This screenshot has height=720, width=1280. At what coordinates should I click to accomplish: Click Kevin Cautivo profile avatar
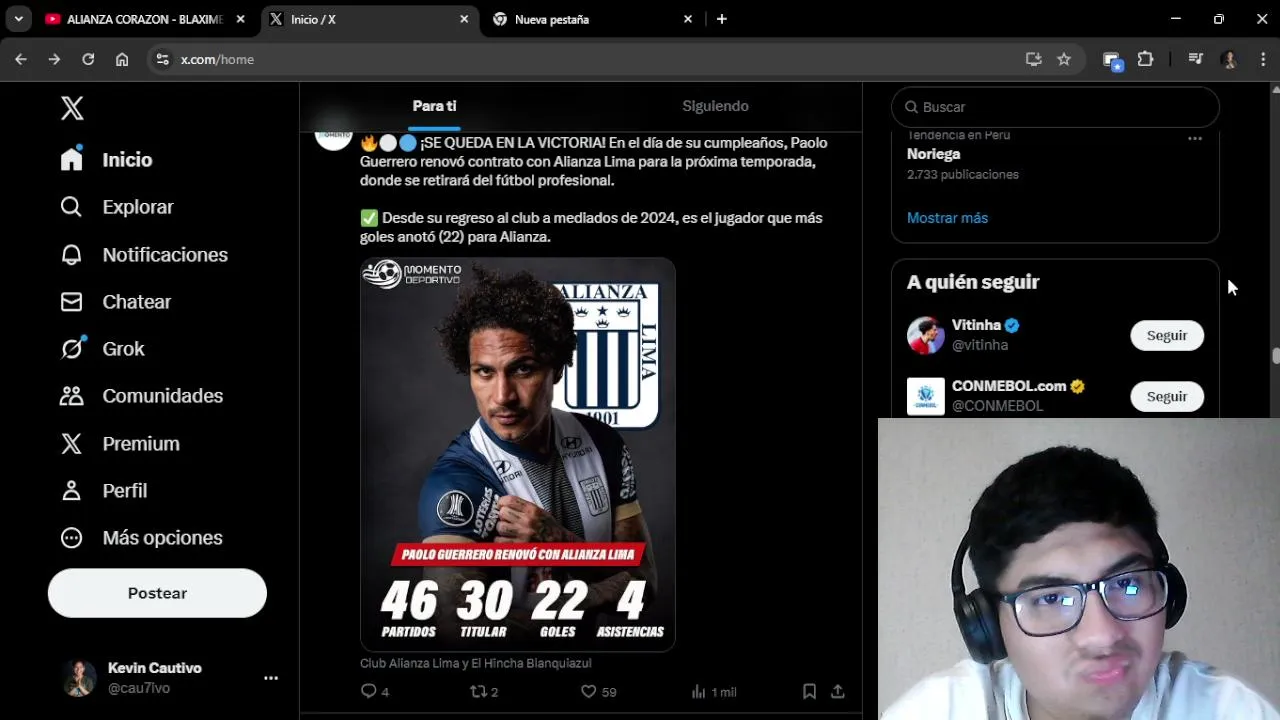[78, 678]
